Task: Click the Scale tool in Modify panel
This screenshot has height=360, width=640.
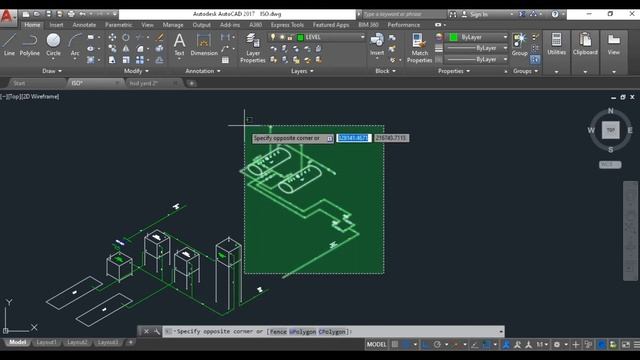Action: click(126, 60)
